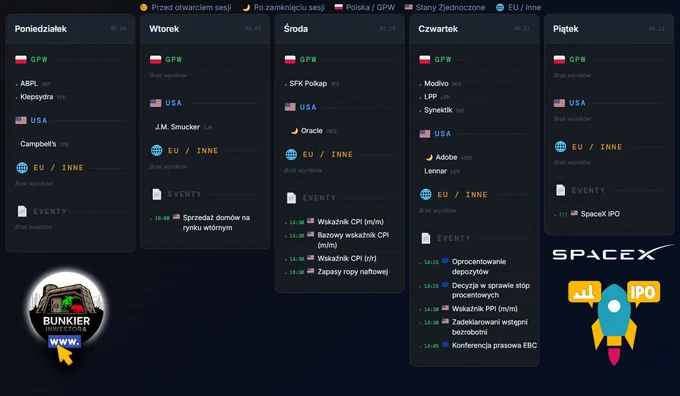This screenshot has width=680, height=396.
Task: Select 'Sprzedaż domów na rynku wtórnym' event
Action: tap(216, 223)
